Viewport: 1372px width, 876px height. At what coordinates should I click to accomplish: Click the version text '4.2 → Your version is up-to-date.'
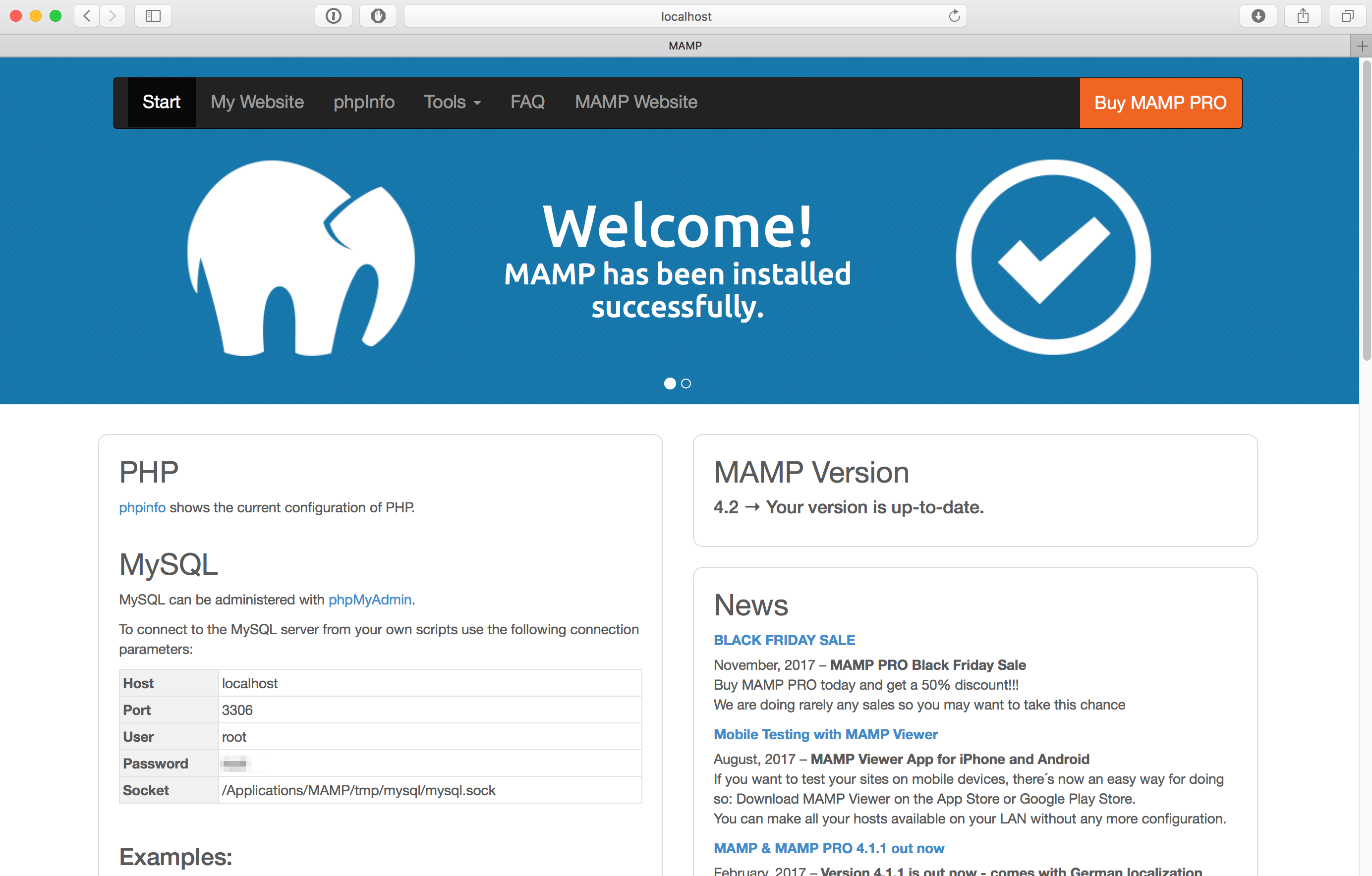849,507
